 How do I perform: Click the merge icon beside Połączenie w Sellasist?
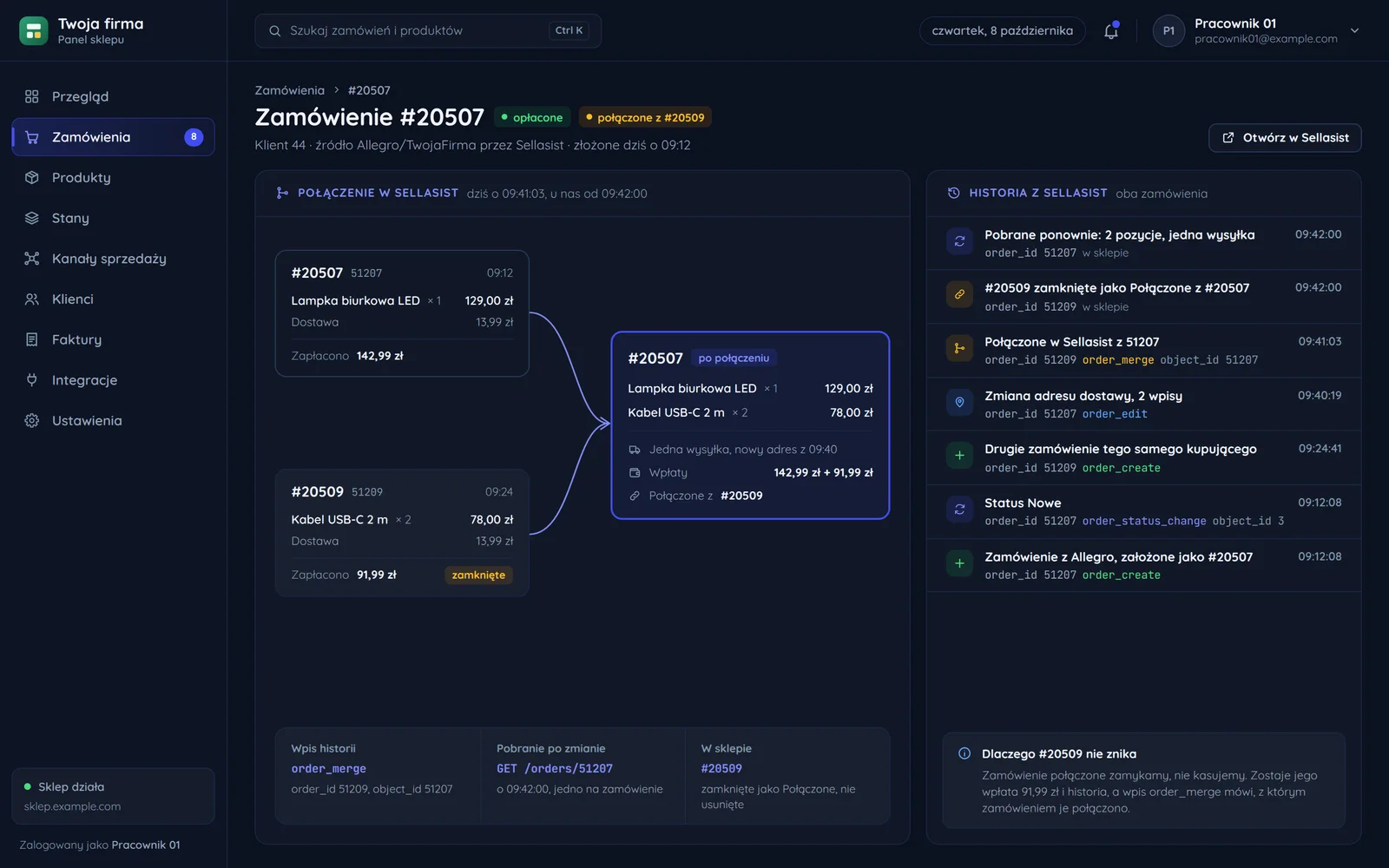coord(282,193)
